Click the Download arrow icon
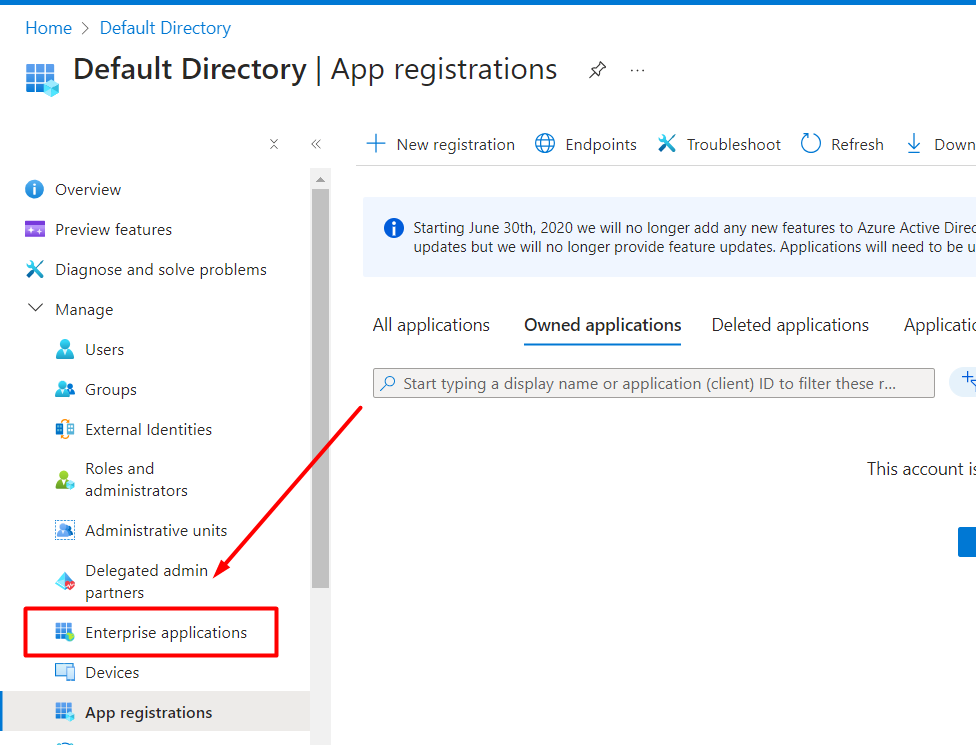Screen dimensions: 976x745 tap(913, 144)
